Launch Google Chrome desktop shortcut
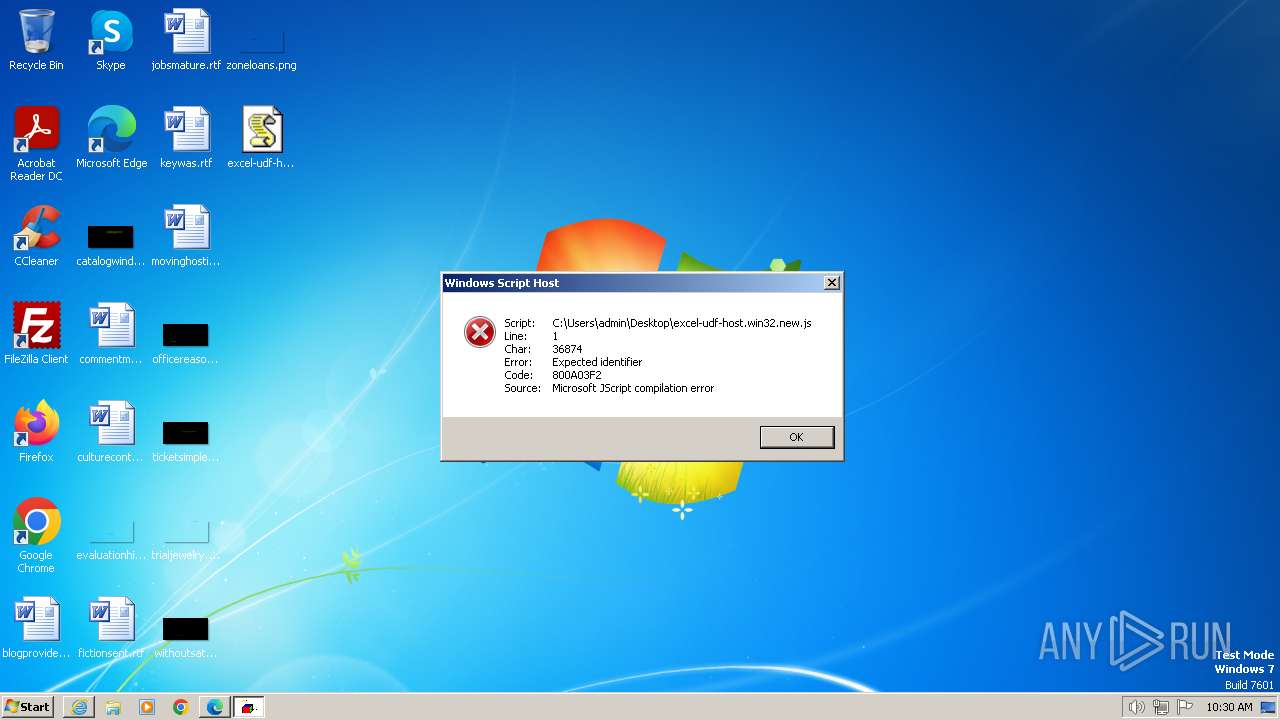Viewport: 1280px width, 720px height. [36, 536]
